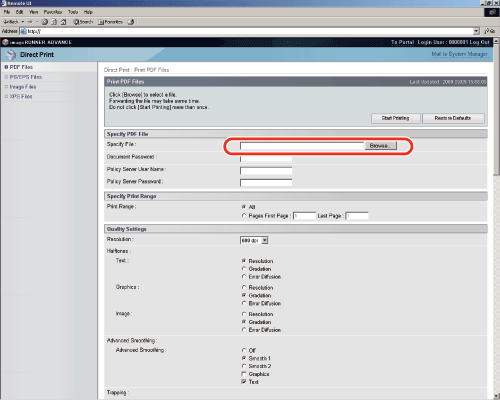The width and height of the screenshot is (500, 400).
Task: Click the Home icon in browser toolbar
Action: 63,22
